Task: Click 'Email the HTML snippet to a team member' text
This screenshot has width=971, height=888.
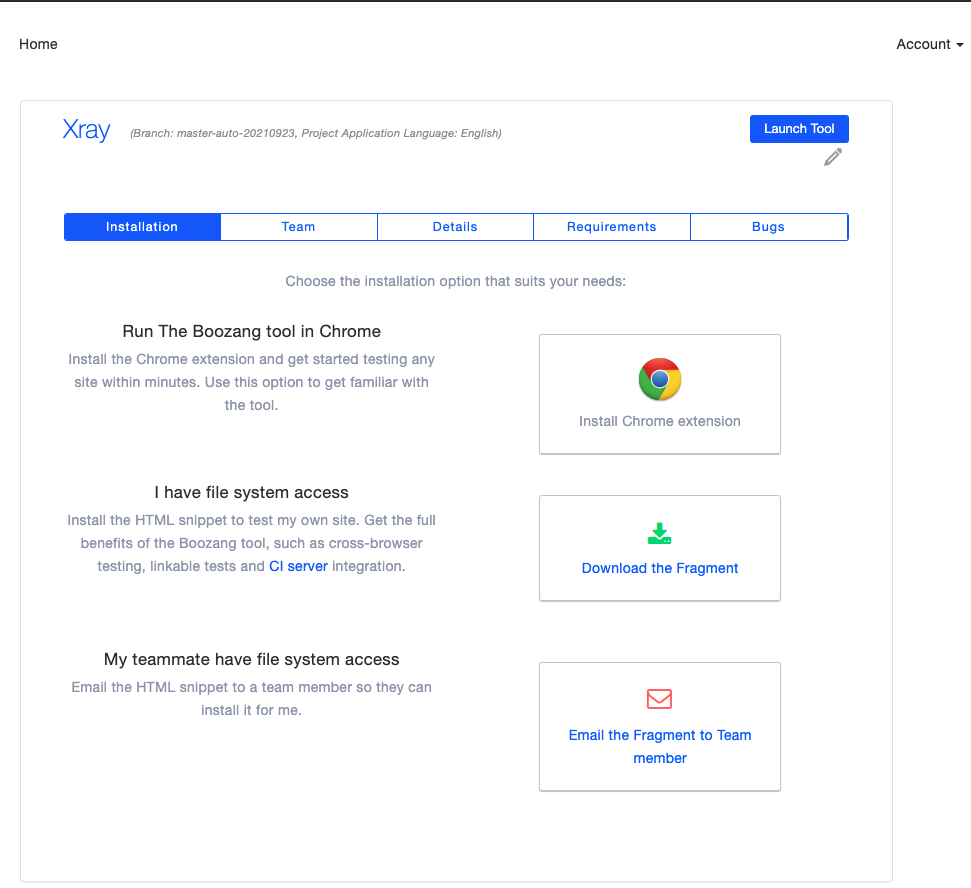Action: pos(251,699)
